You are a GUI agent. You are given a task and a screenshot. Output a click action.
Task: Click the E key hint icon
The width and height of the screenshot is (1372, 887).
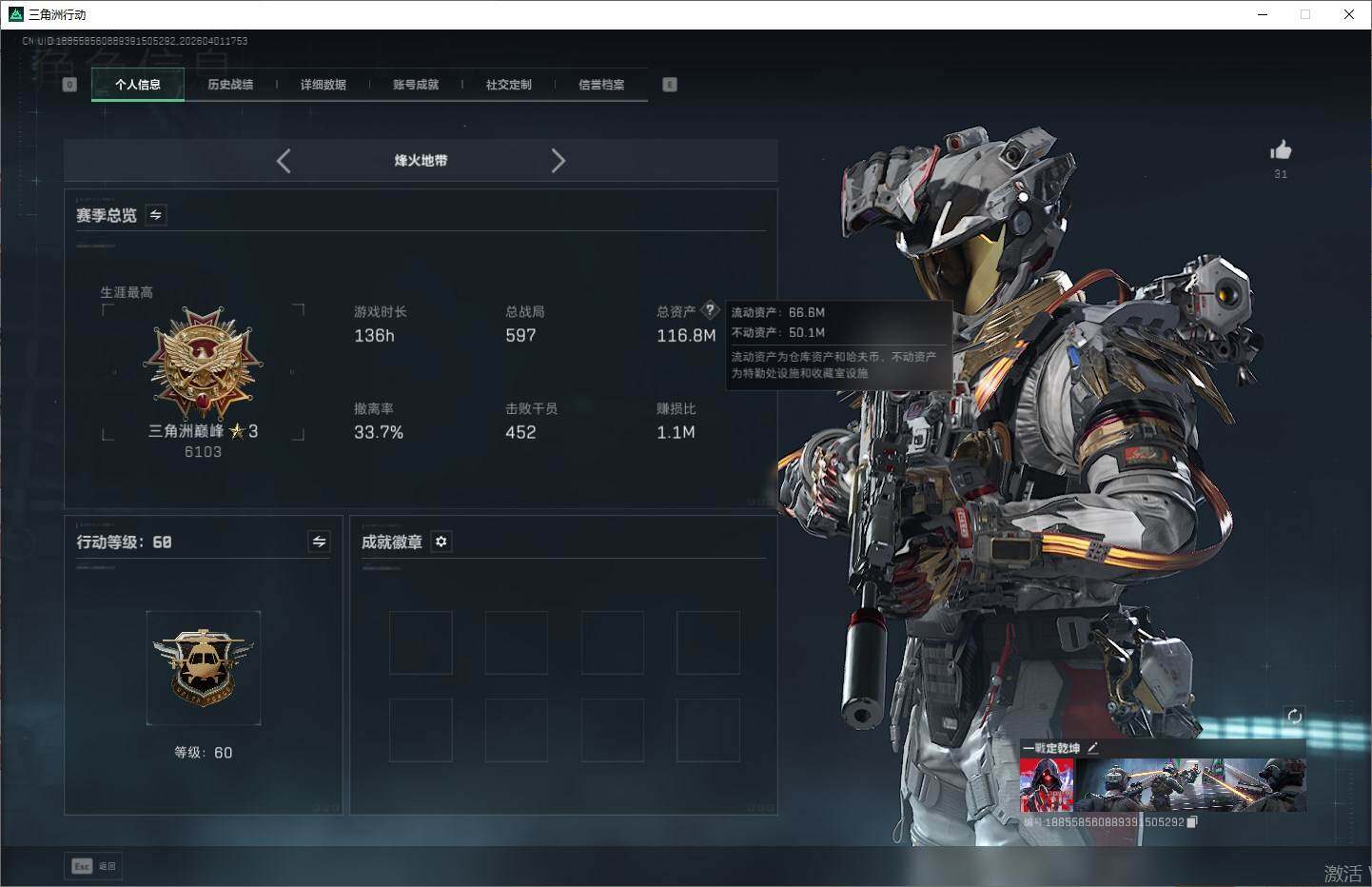pos(670,85)
